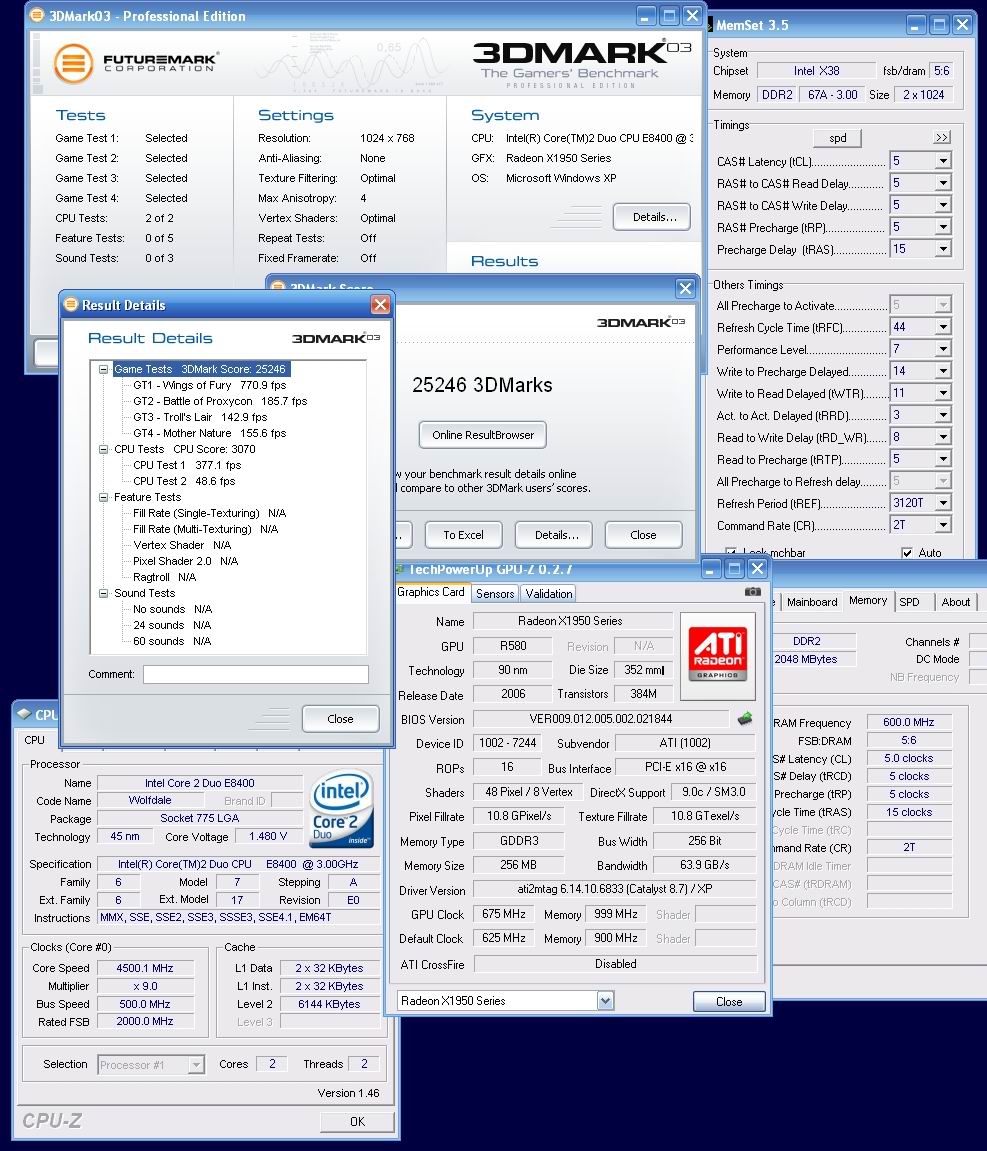Select the Graphics Card tab in GPU-Z
Image resolution: width=987 pixels, height=1151 pixels.
(431, 592)
